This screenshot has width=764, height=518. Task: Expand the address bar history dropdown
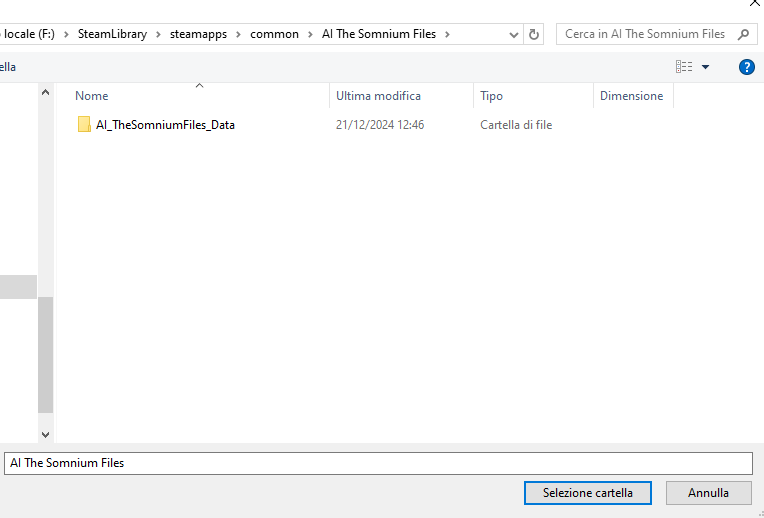point(513,35)
